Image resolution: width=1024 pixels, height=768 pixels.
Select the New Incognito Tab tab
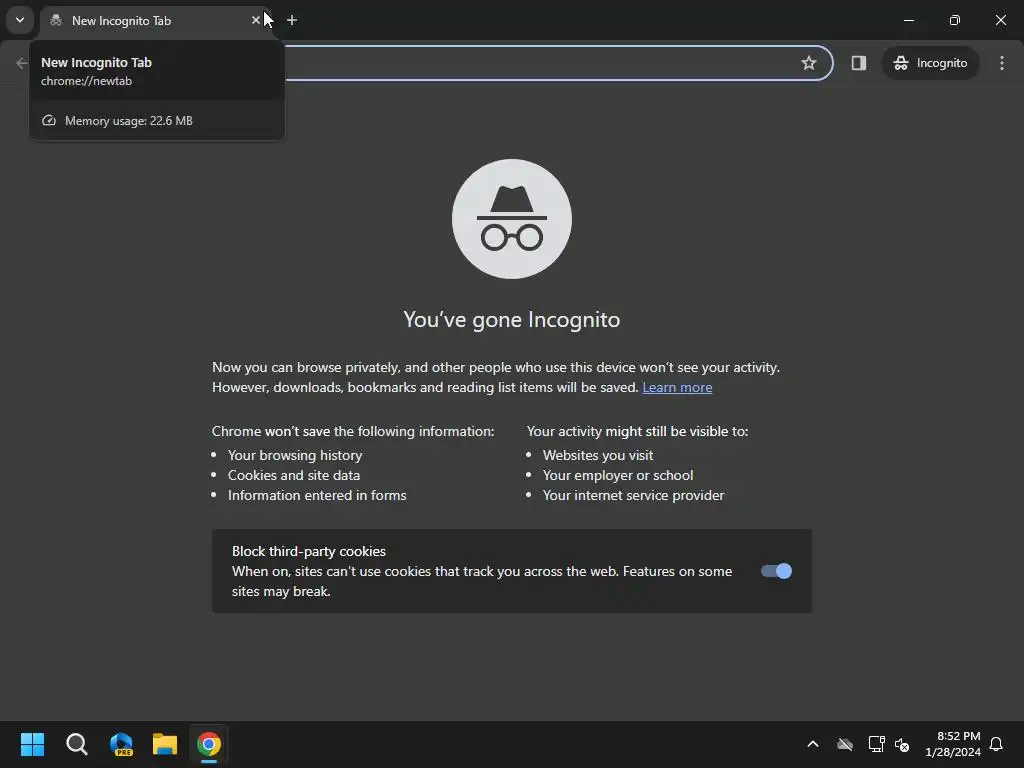point(155,21)
